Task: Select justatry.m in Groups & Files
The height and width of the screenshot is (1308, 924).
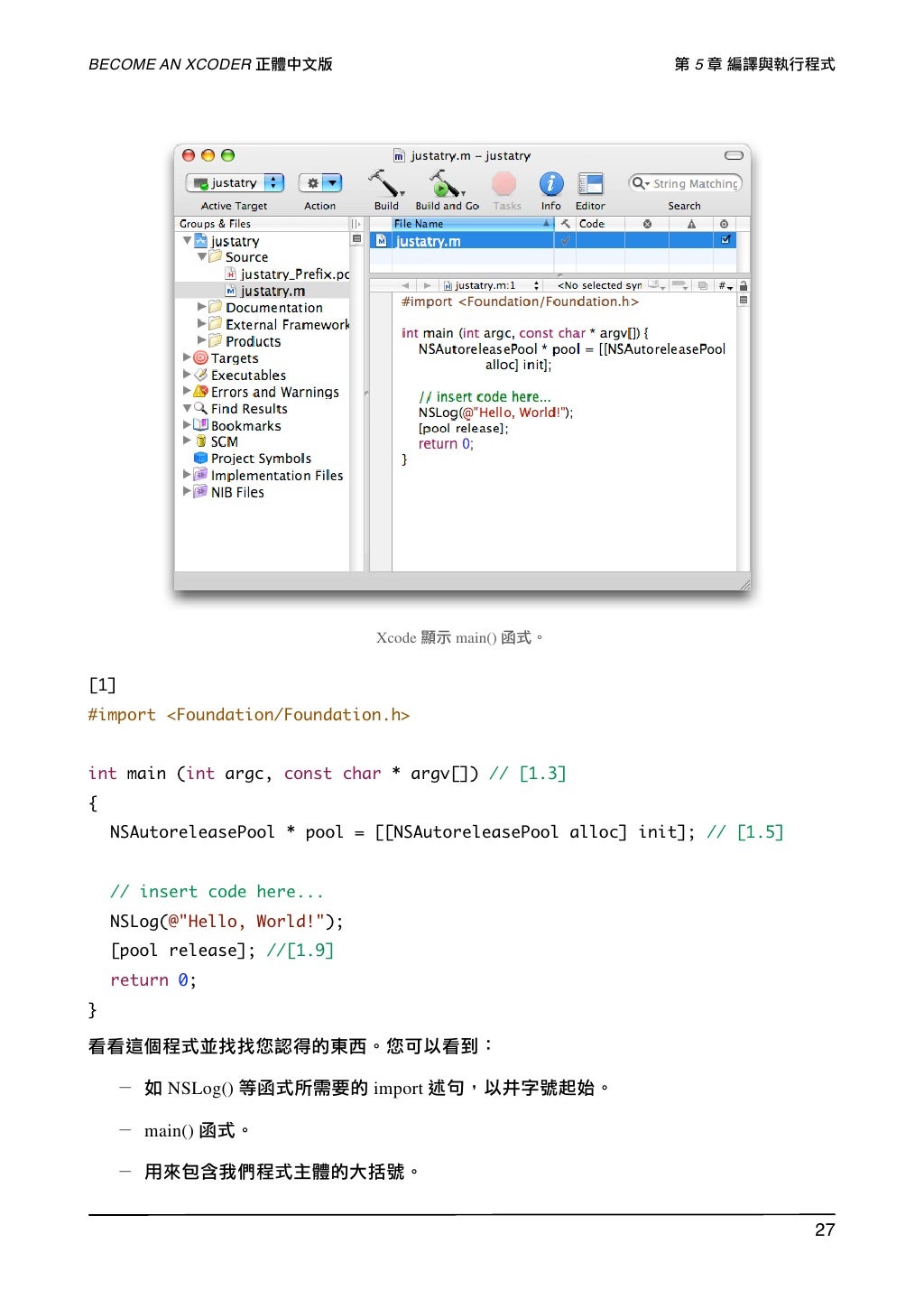Action: tap(265, 291)
